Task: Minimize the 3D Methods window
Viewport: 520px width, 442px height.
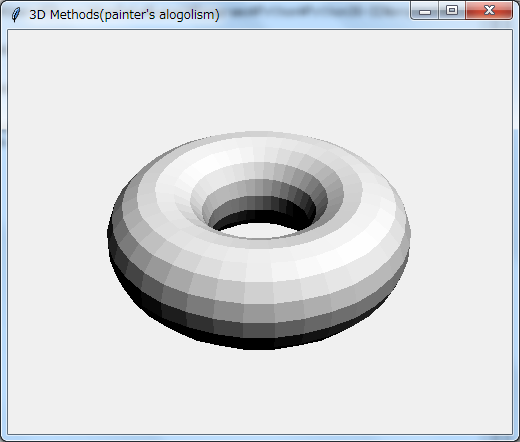Action: pyautogui.click(x=425, y=11)
